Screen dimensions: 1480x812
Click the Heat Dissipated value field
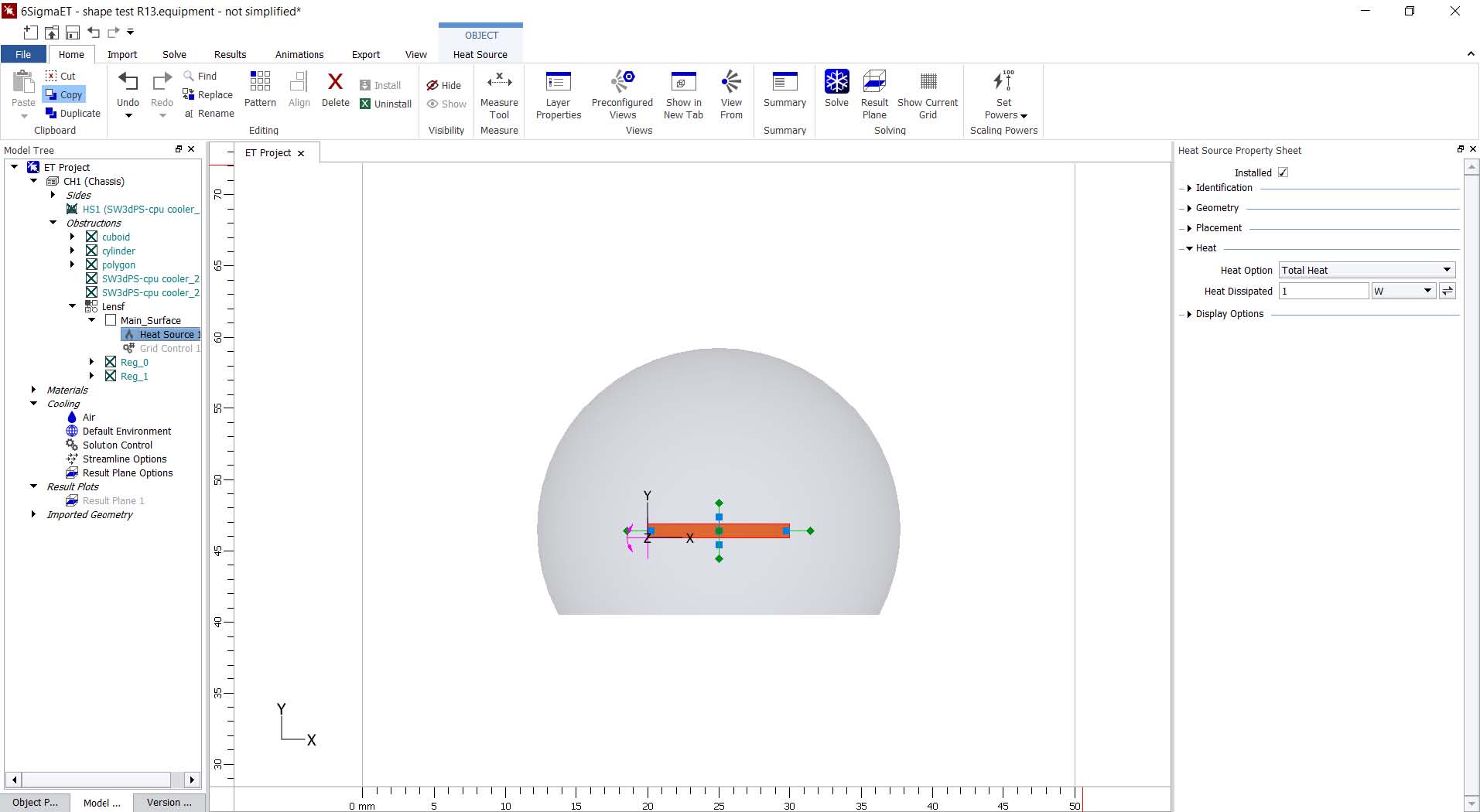point(1323,291)
